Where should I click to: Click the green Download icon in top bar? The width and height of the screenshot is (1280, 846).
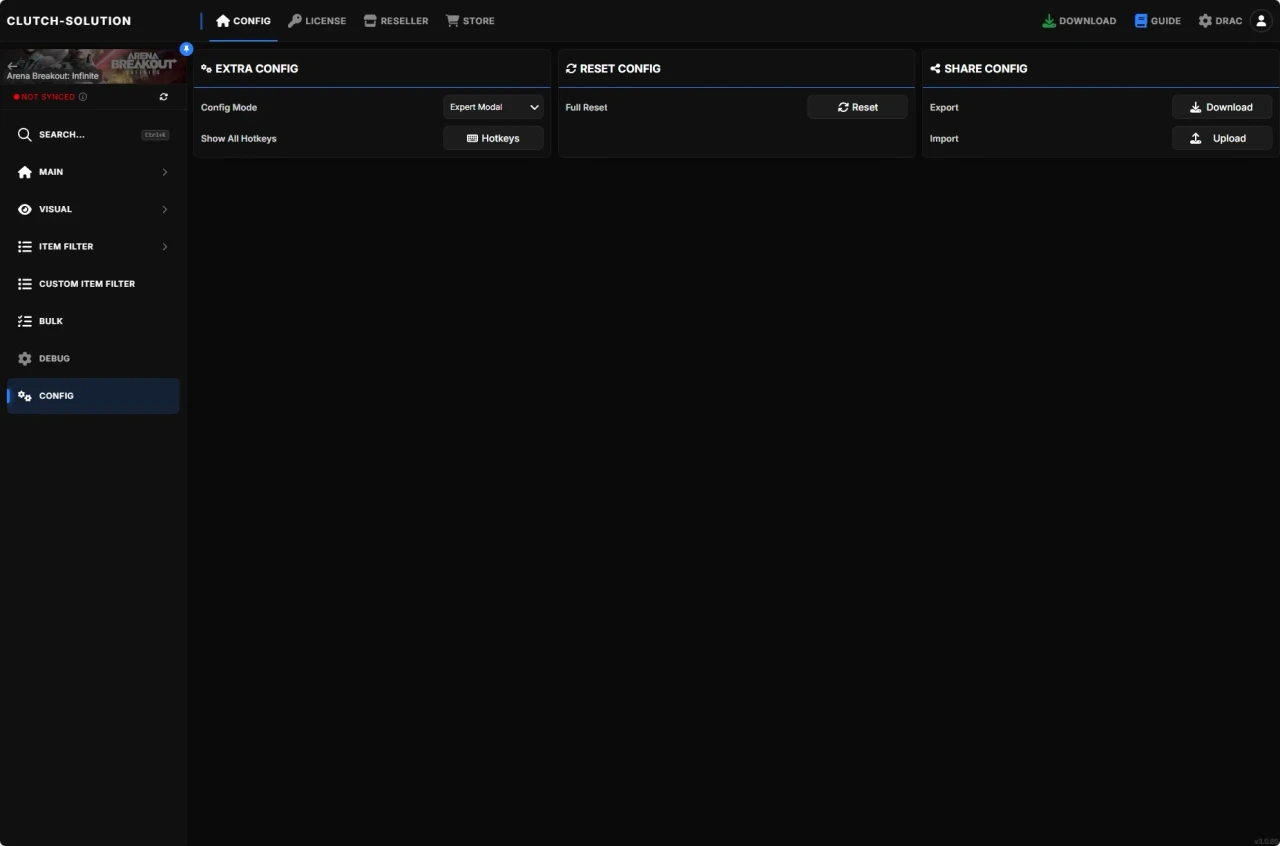pyautogui.click(x=1048, y=20)
